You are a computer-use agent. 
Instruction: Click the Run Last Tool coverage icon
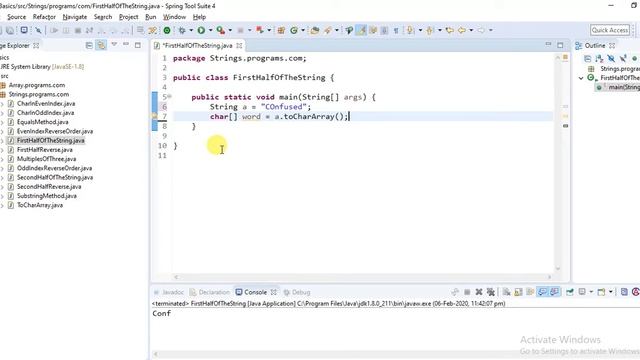pos(220,30)
